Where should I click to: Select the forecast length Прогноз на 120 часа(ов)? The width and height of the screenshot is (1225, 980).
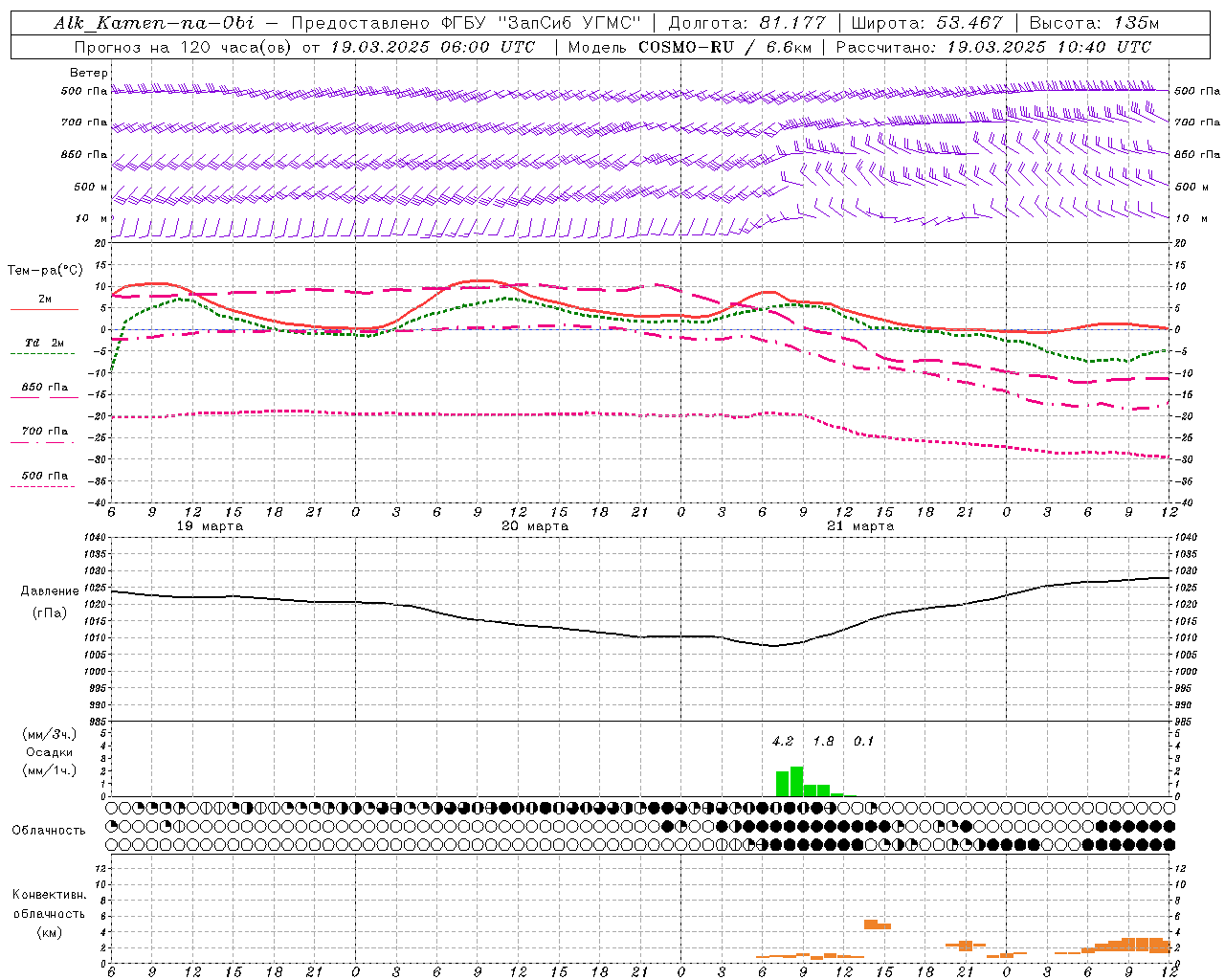point(185,47)
